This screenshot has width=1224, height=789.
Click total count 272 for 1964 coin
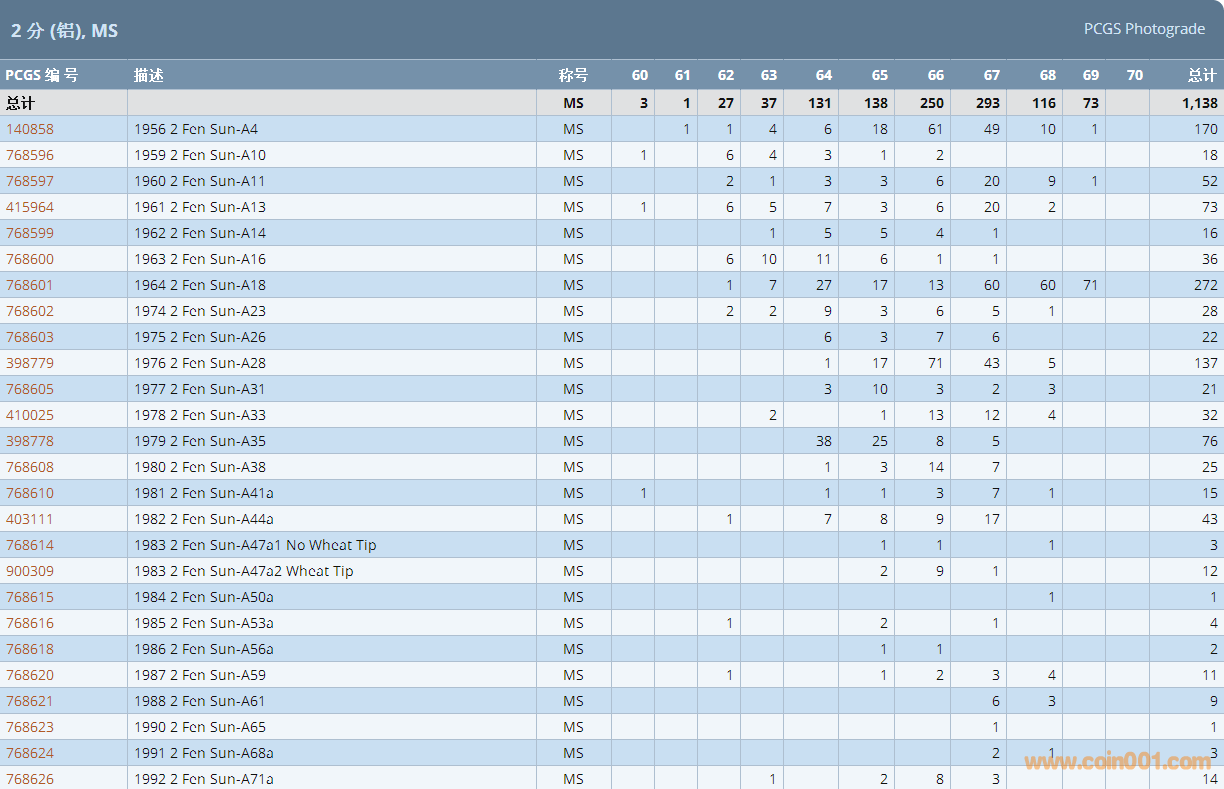pos(1206,285)
